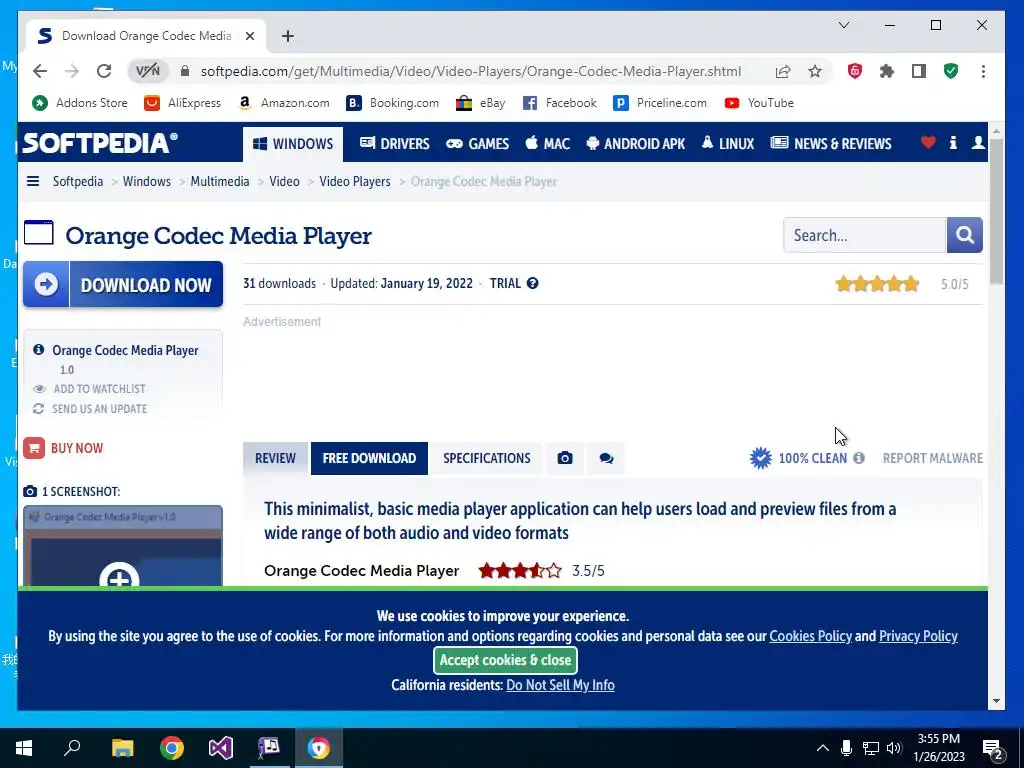Close the Download Orange Codec Media tab

tap(249, 36)
